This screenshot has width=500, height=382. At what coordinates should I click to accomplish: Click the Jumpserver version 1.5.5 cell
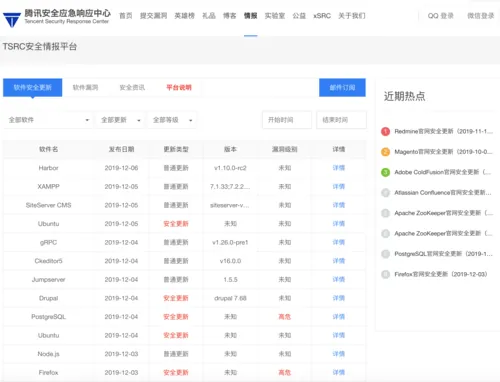pos(230,279)
